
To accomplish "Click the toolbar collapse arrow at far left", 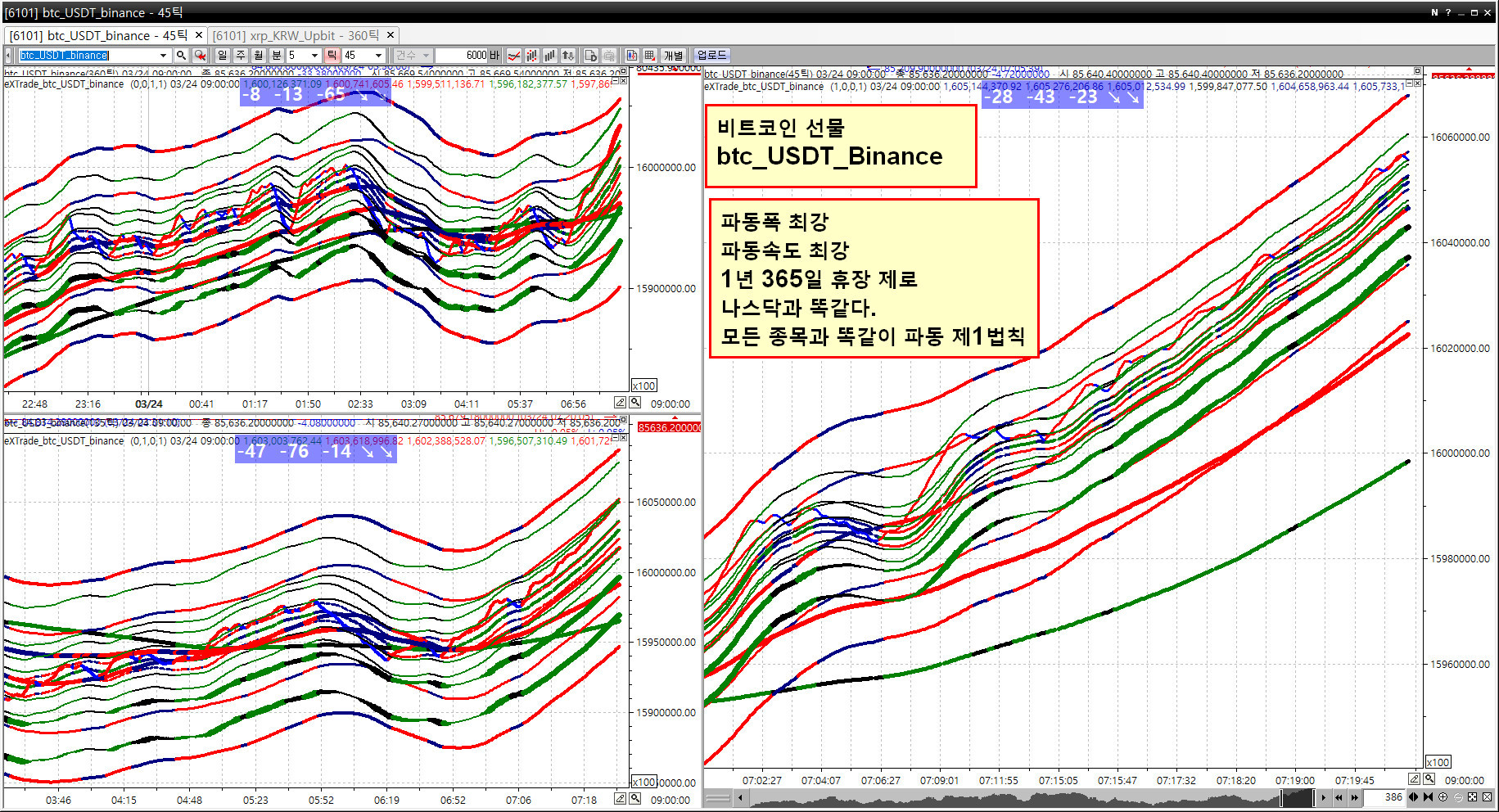I will pyautogui.click(x=8, y=55).
